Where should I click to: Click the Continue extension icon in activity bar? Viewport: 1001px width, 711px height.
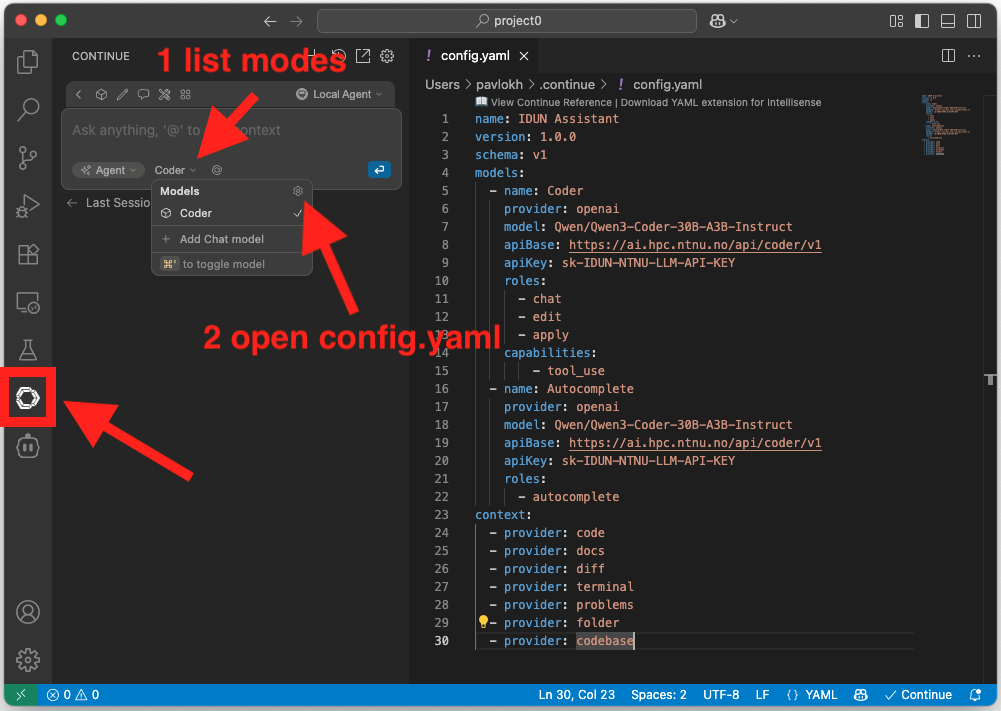[28, 398]
